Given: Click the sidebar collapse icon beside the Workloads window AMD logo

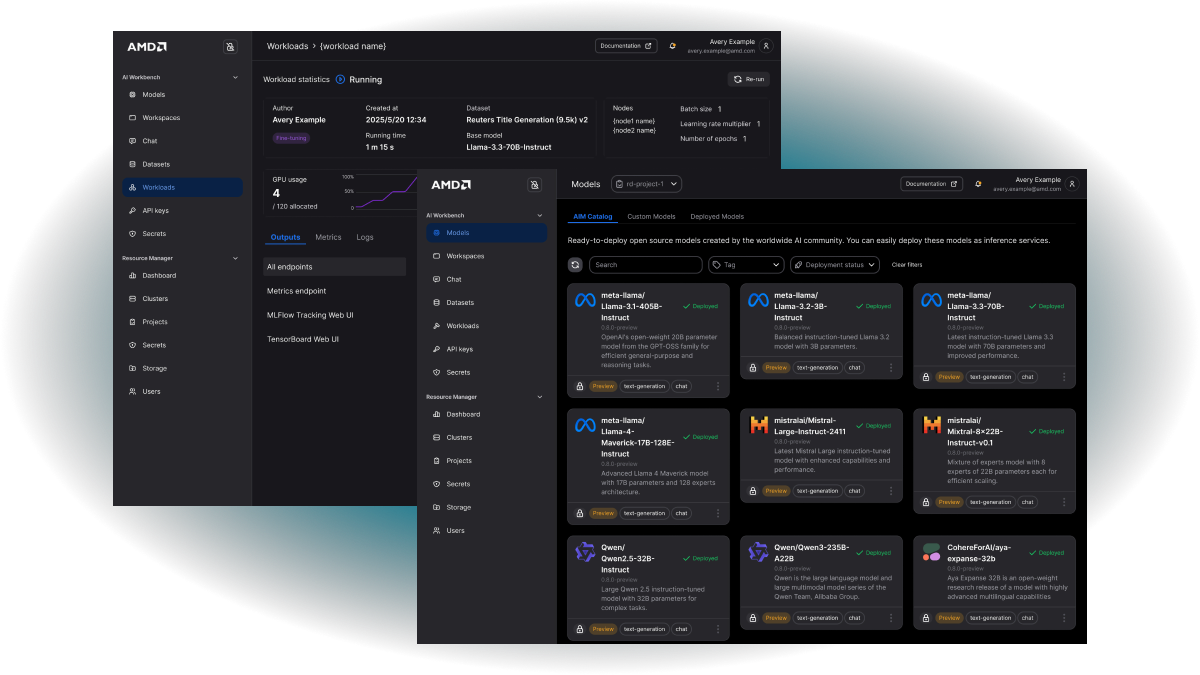Looking at the screenshot, I should 230,47.
